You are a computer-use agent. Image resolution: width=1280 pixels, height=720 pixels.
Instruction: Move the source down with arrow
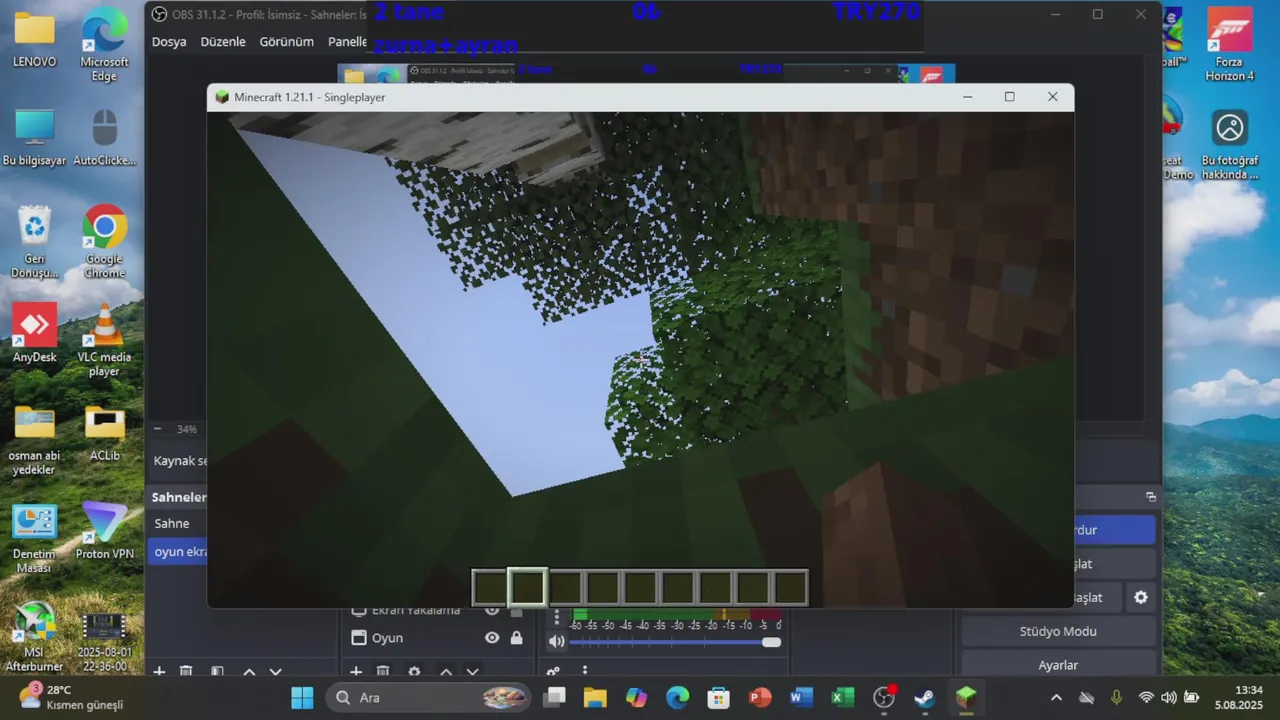(473, 672)
